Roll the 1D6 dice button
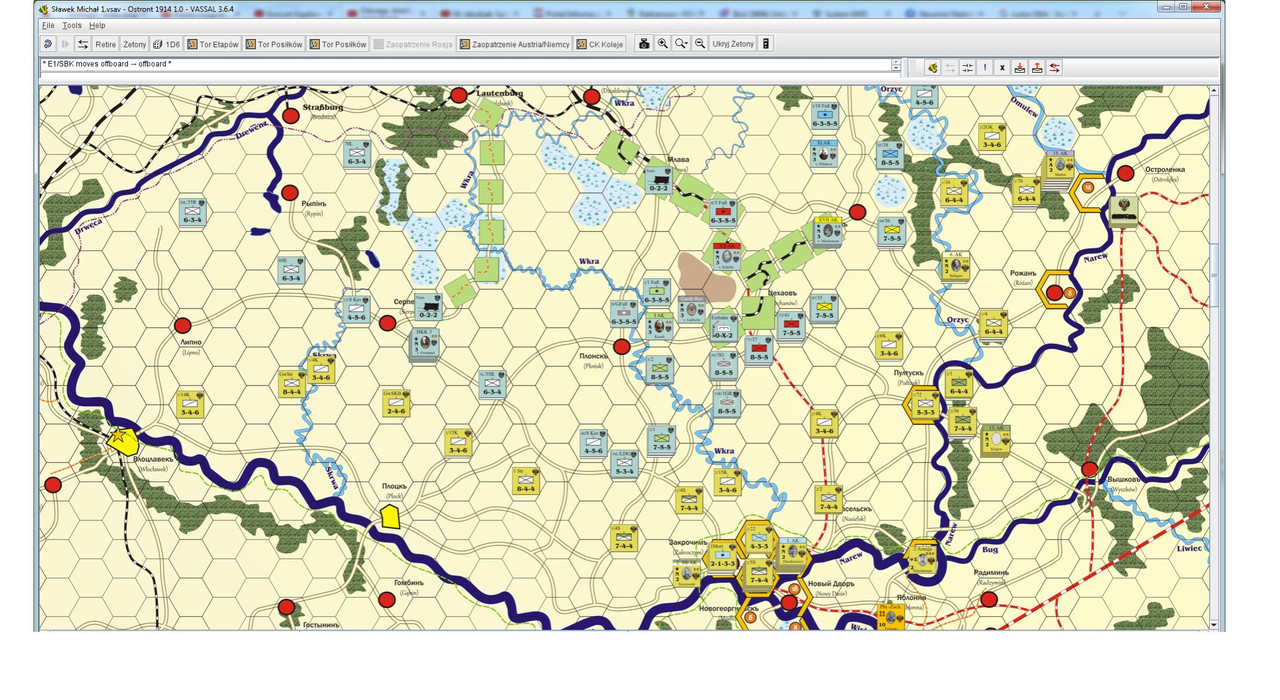 coord(167,44)
